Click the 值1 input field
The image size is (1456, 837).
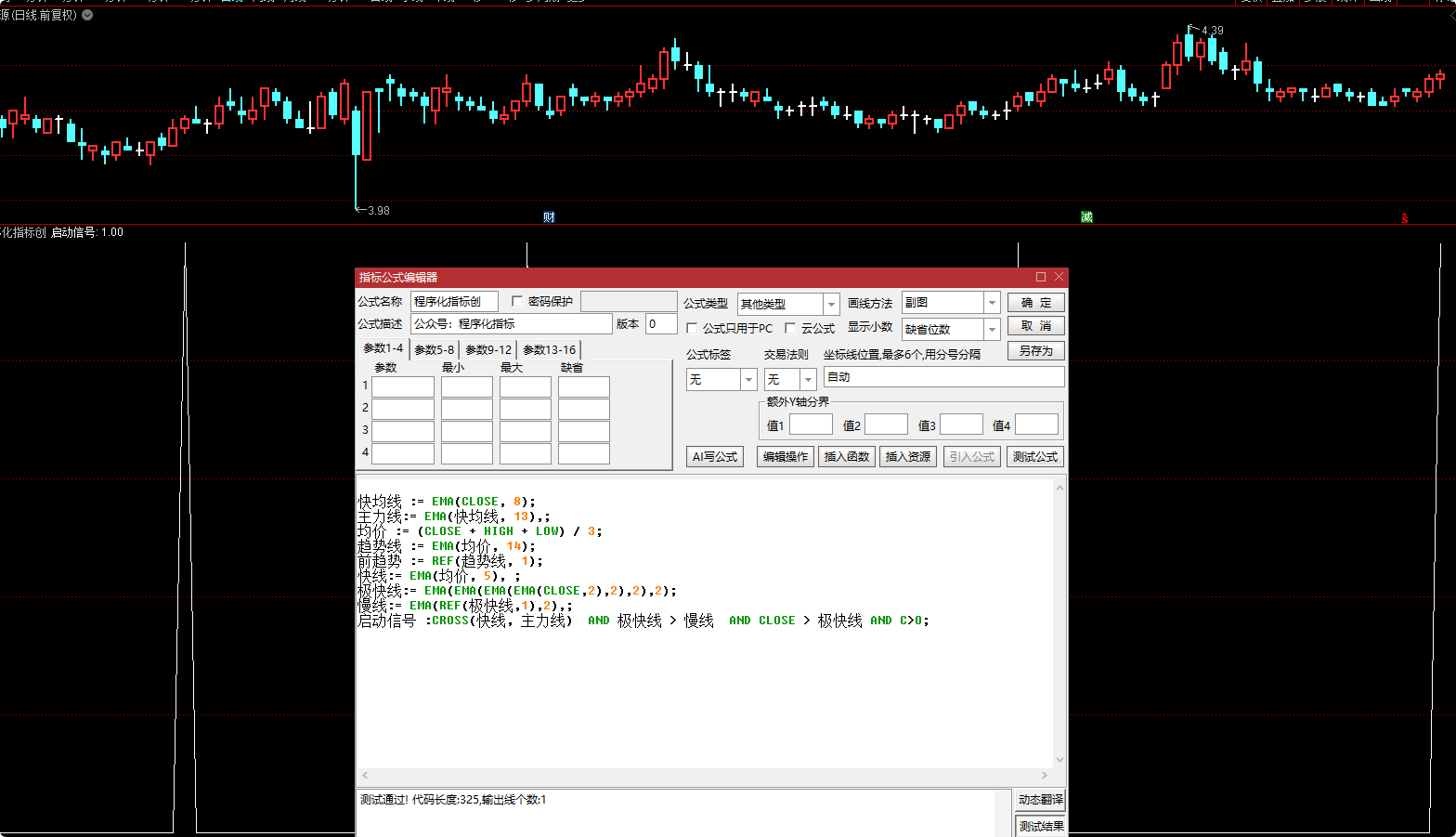click(x=811, y=425)
